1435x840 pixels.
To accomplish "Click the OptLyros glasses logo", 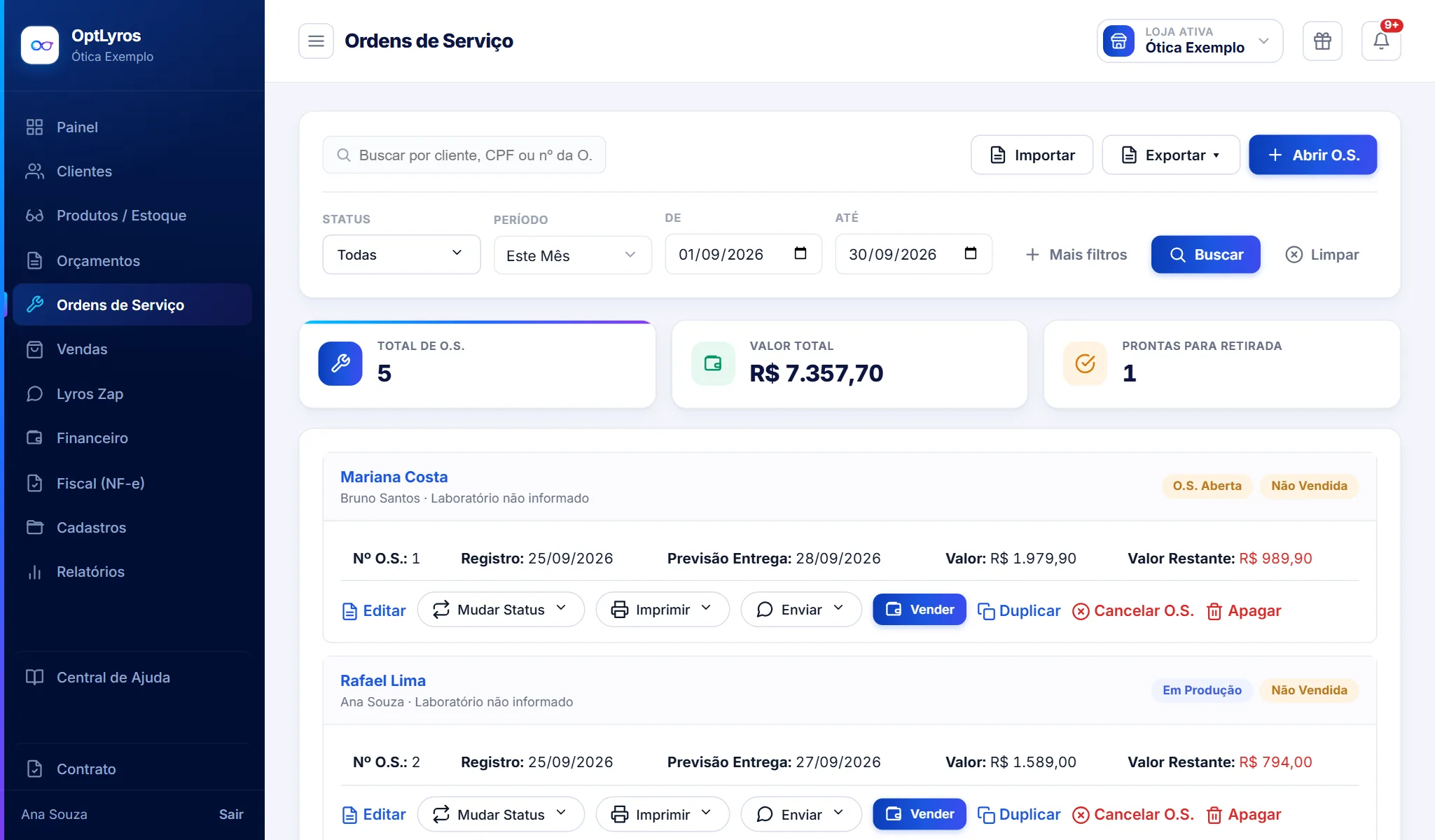I will click(x=40, y=45).
